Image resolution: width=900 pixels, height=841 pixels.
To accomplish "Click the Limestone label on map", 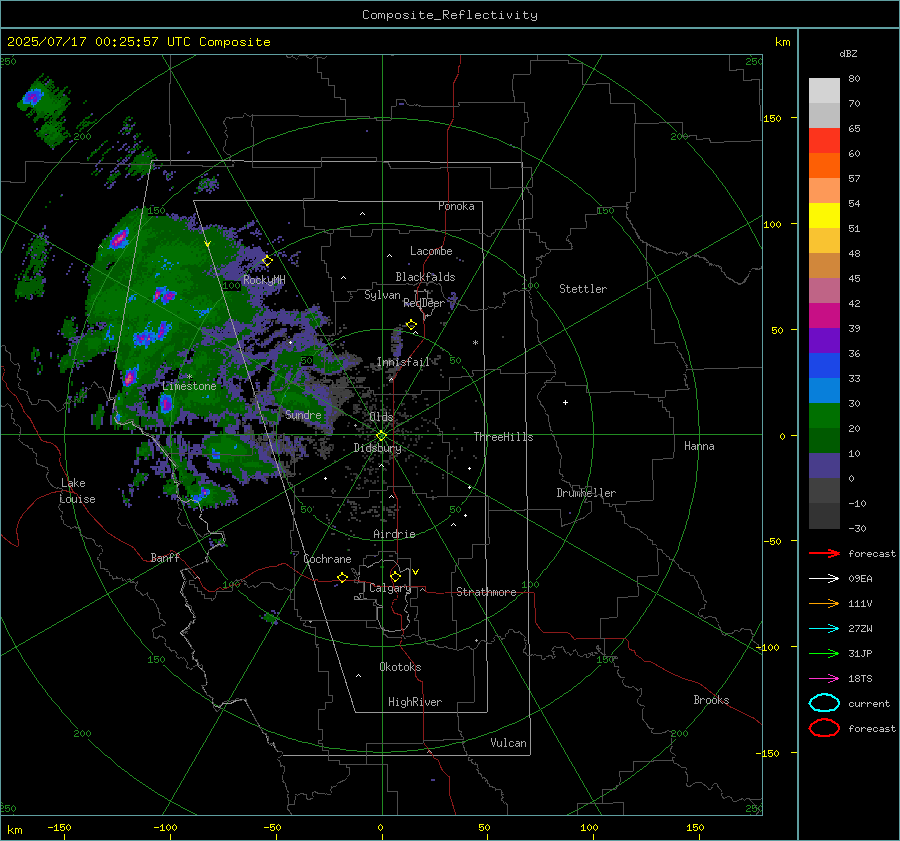I will point(189,386).
